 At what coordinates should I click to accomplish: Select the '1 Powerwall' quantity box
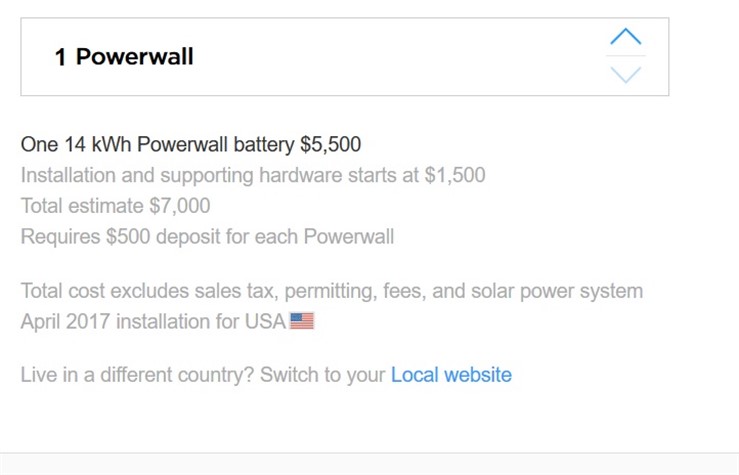point(345,57)
